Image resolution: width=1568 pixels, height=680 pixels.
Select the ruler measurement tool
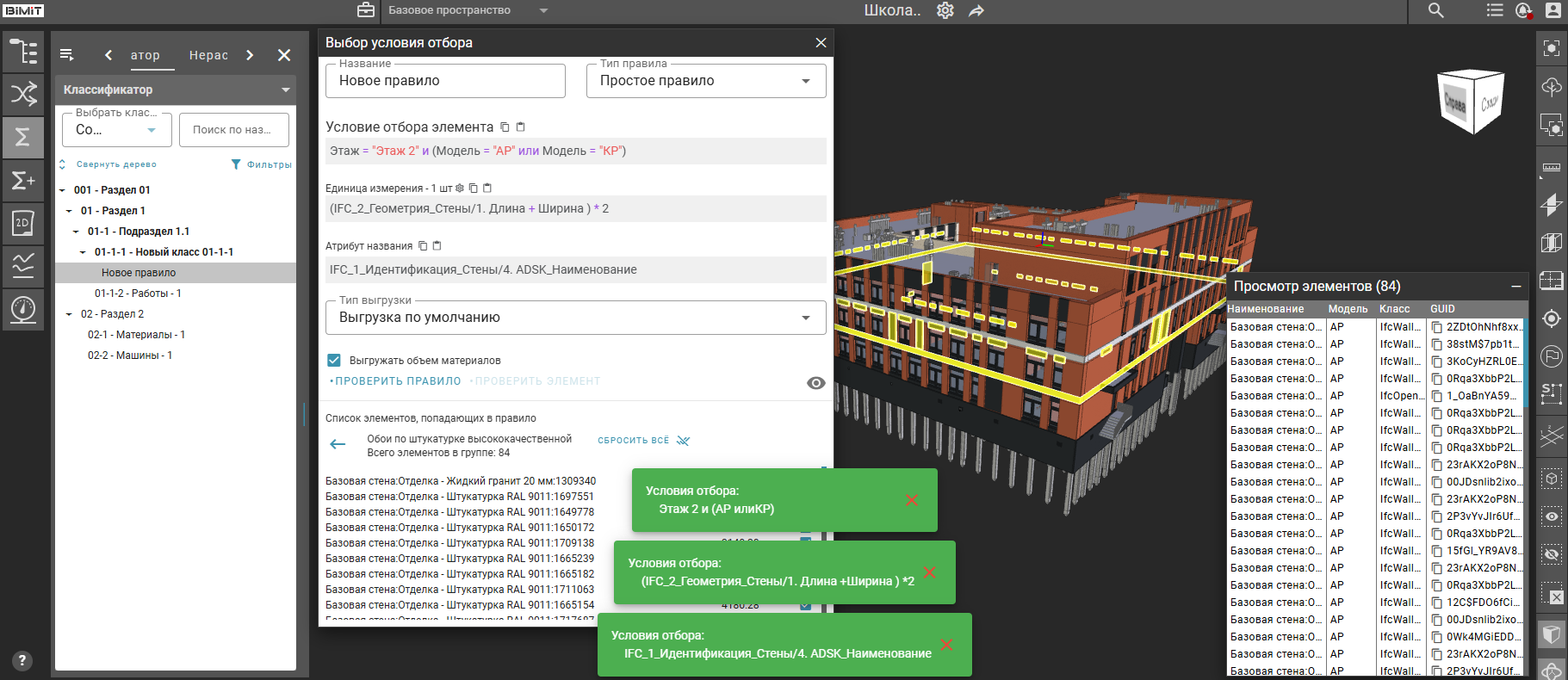click(x=1552, y=167)
